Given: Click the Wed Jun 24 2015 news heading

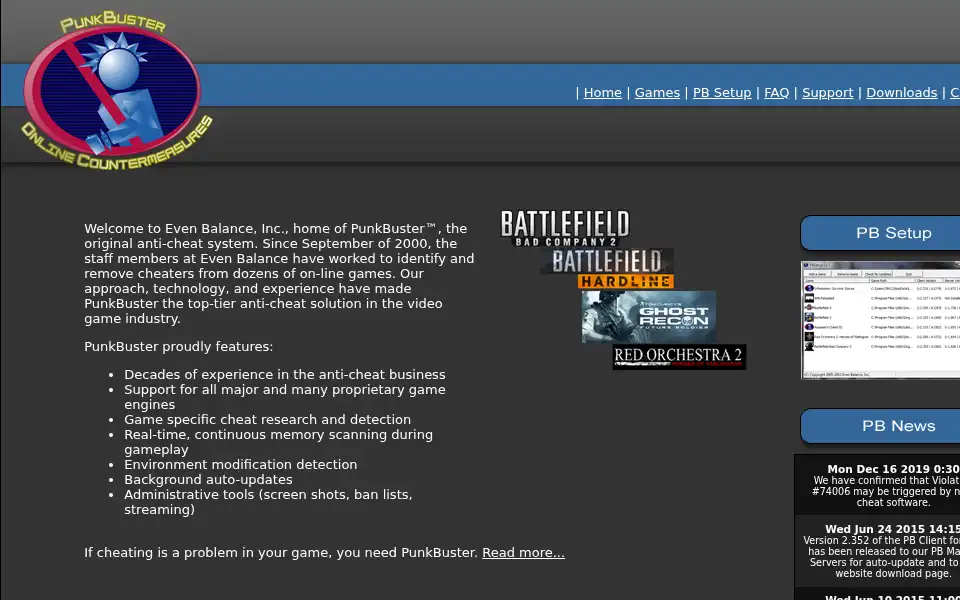Looking at the screenshot, I should (892, 530).
